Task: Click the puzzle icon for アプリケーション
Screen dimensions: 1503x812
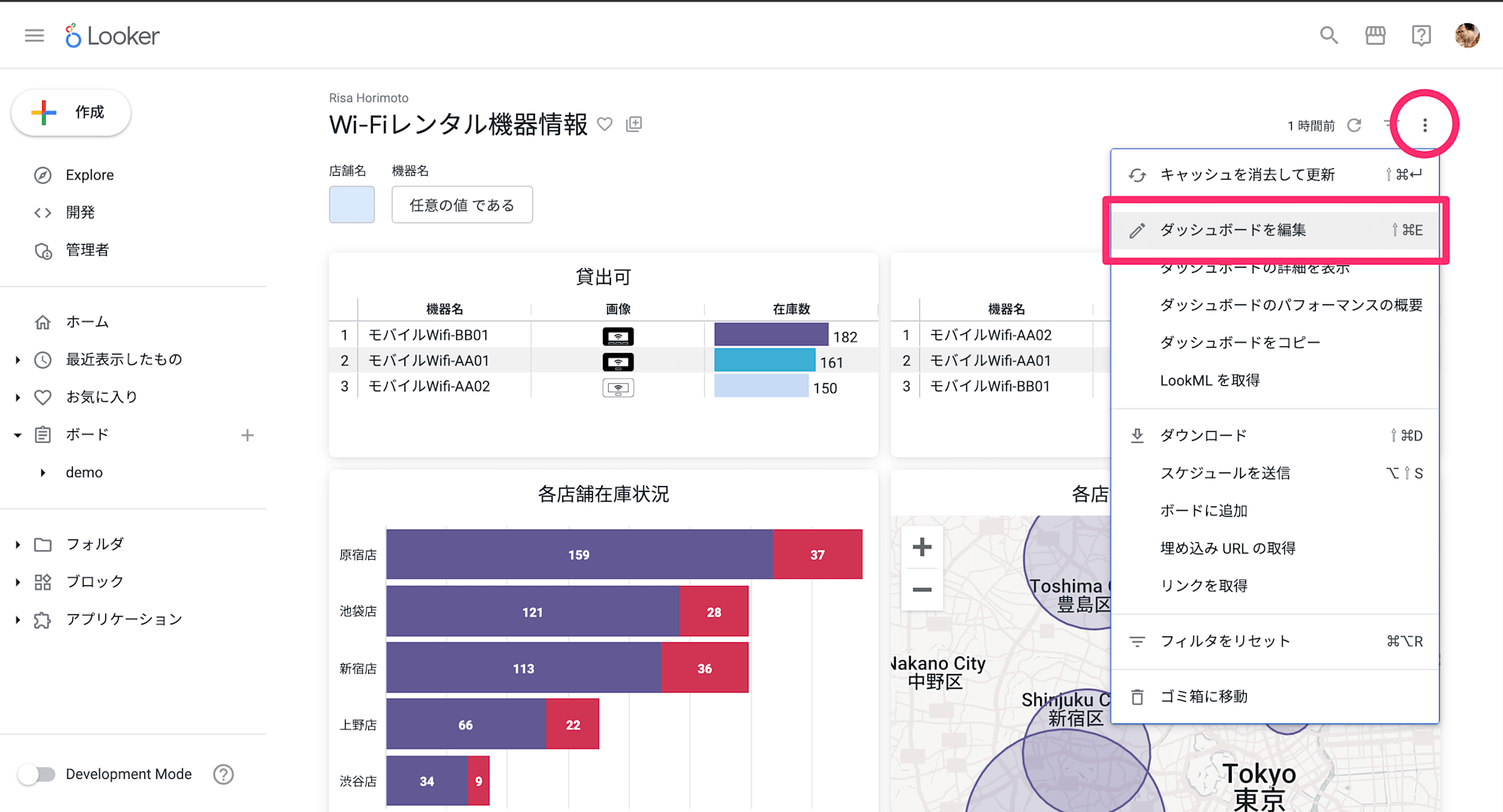Action: 43,620
